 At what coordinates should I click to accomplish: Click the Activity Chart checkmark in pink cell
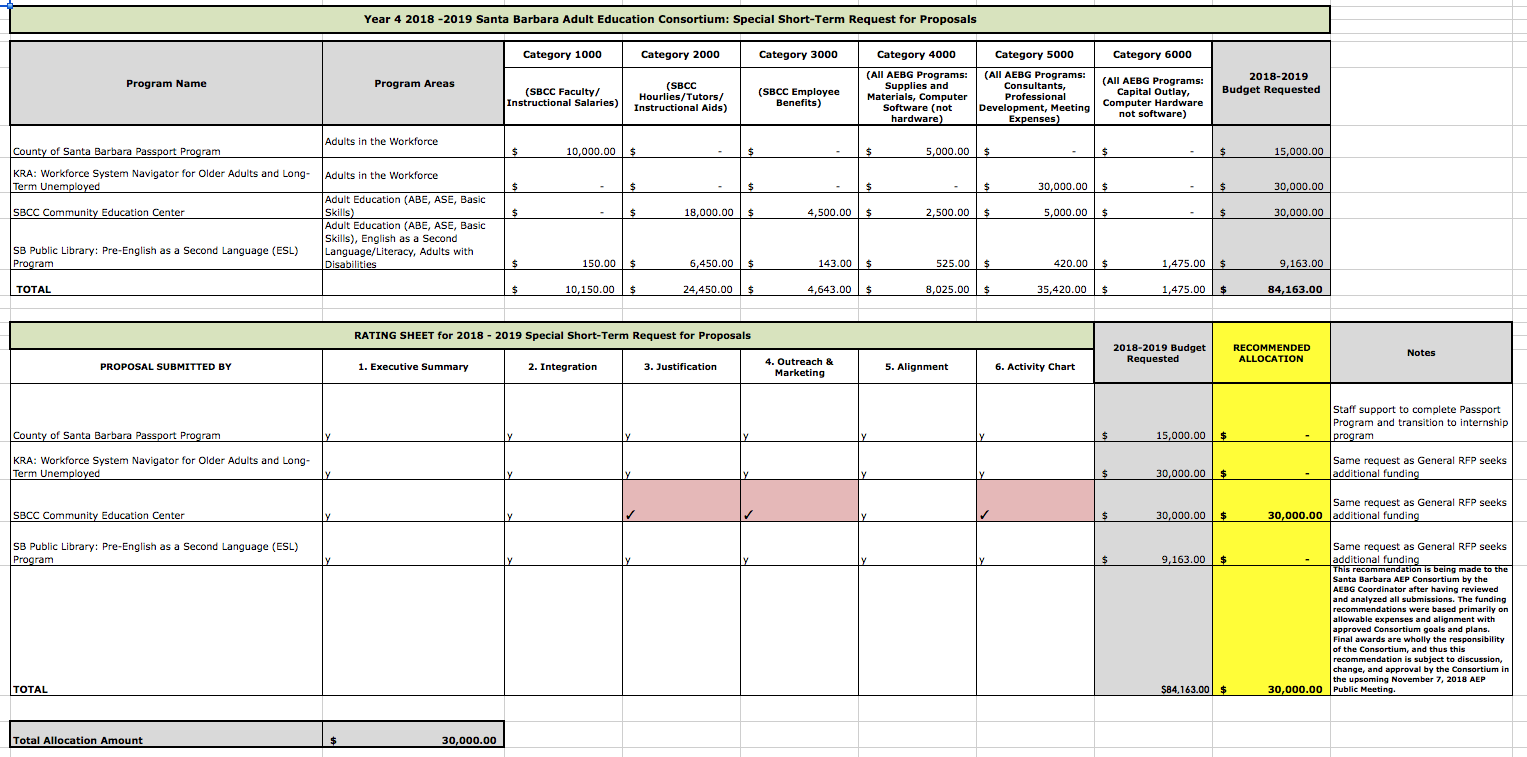pyautogui.click(x=984, y=515)
